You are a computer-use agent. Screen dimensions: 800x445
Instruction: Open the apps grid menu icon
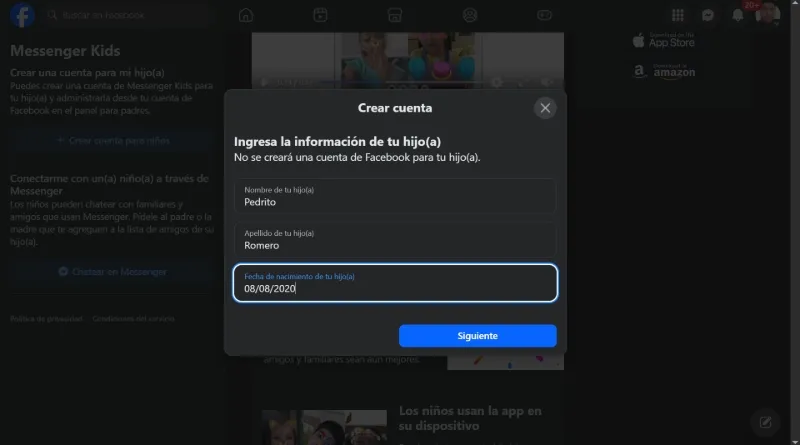(678, 15)
